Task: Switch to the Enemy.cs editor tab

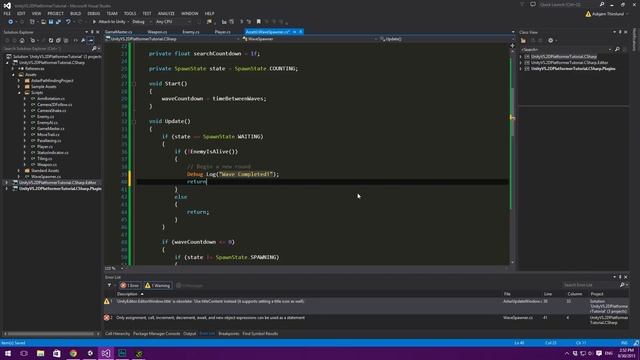Action: point(191,32)
